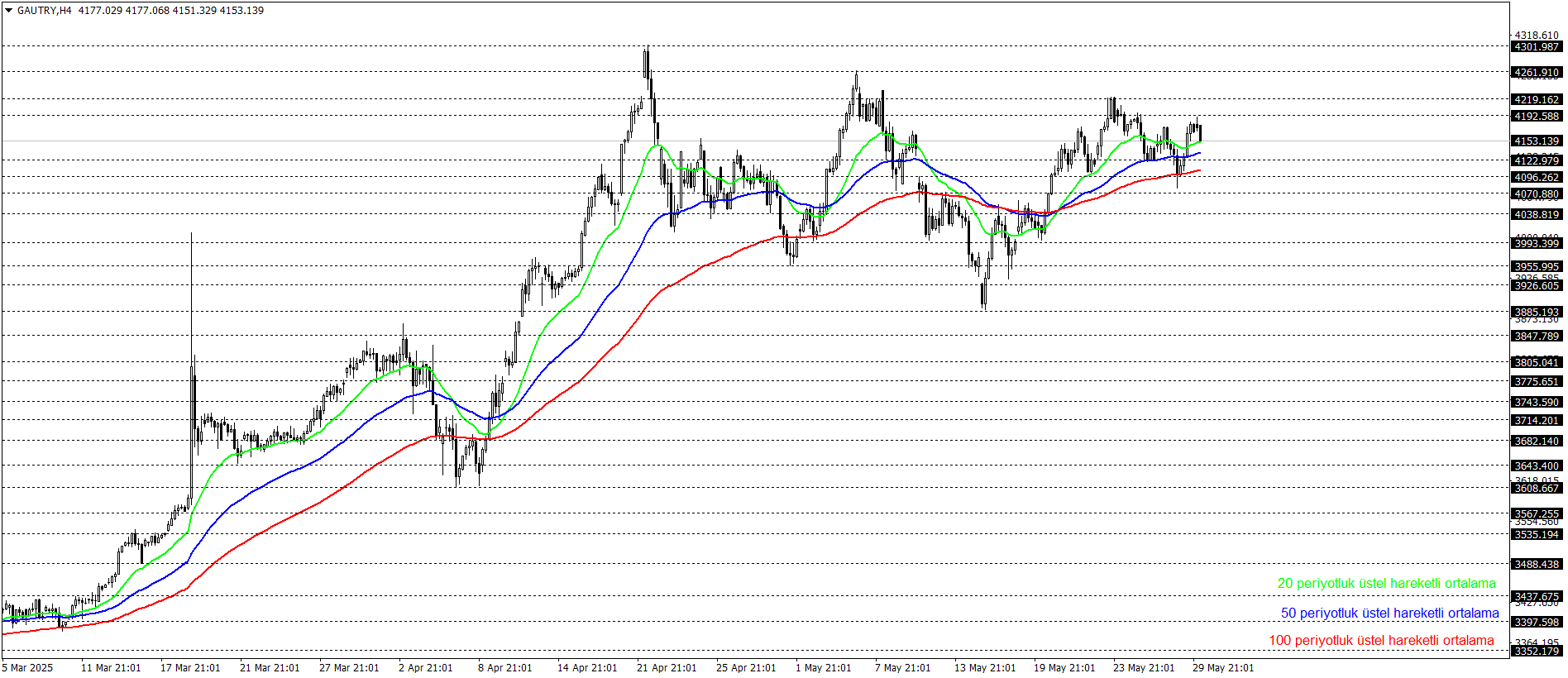Viewport: 1568px width, 678px height.
Task: Select the 50 periyotluk üstel hareketli ortalama label
Action: click(x=1389, y=614)
